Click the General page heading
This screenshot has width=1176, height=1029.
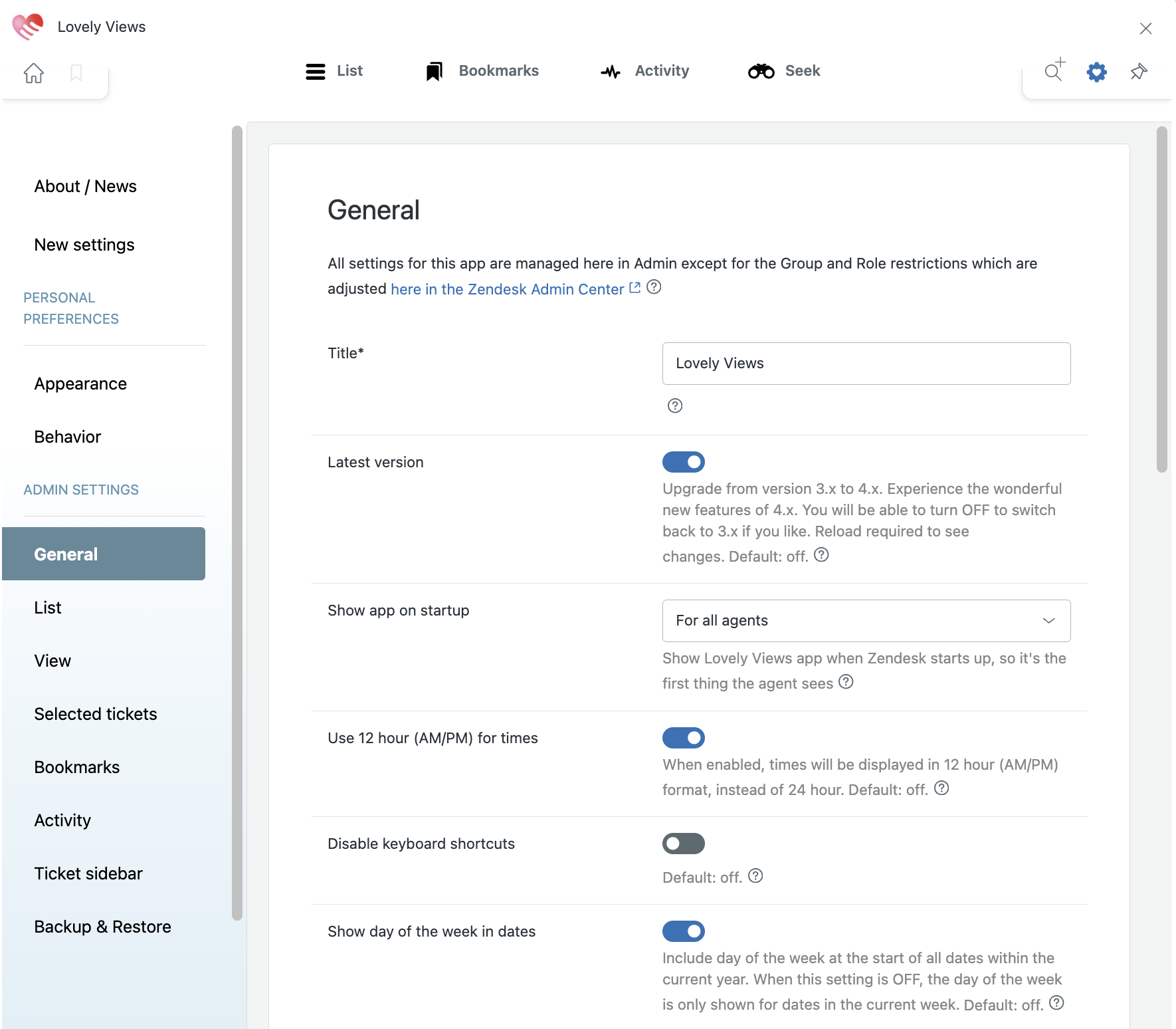[x=373, y=210]
